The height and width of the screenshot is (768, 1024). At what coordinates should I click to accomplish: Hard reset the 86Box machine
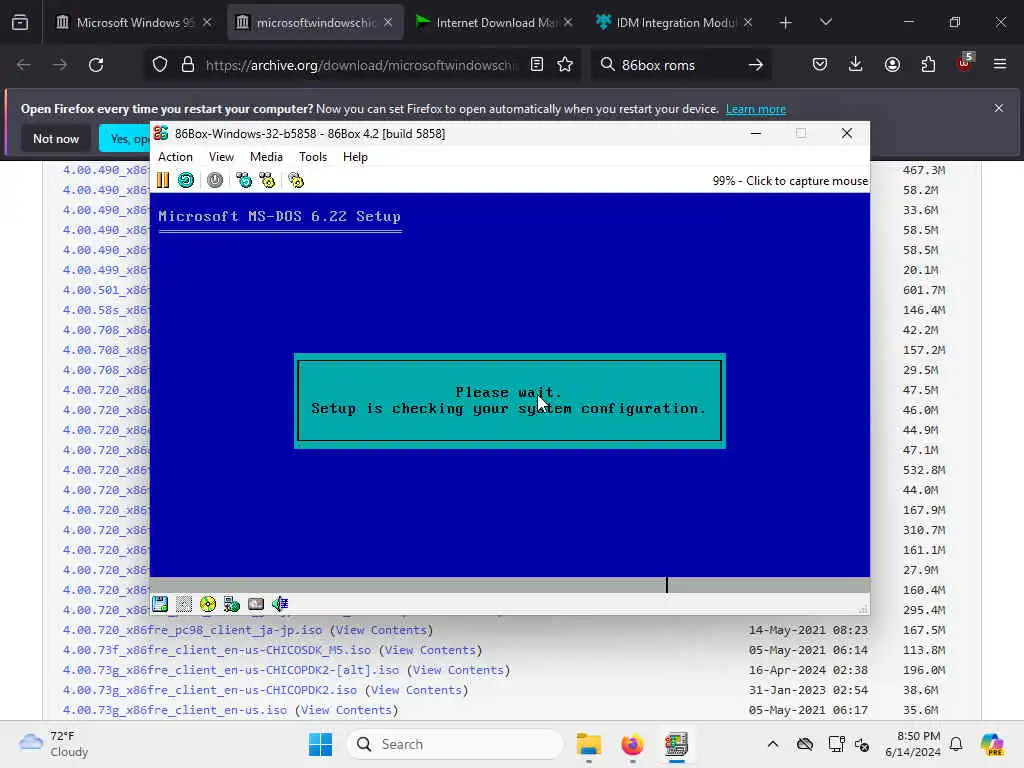click(186, 180)
